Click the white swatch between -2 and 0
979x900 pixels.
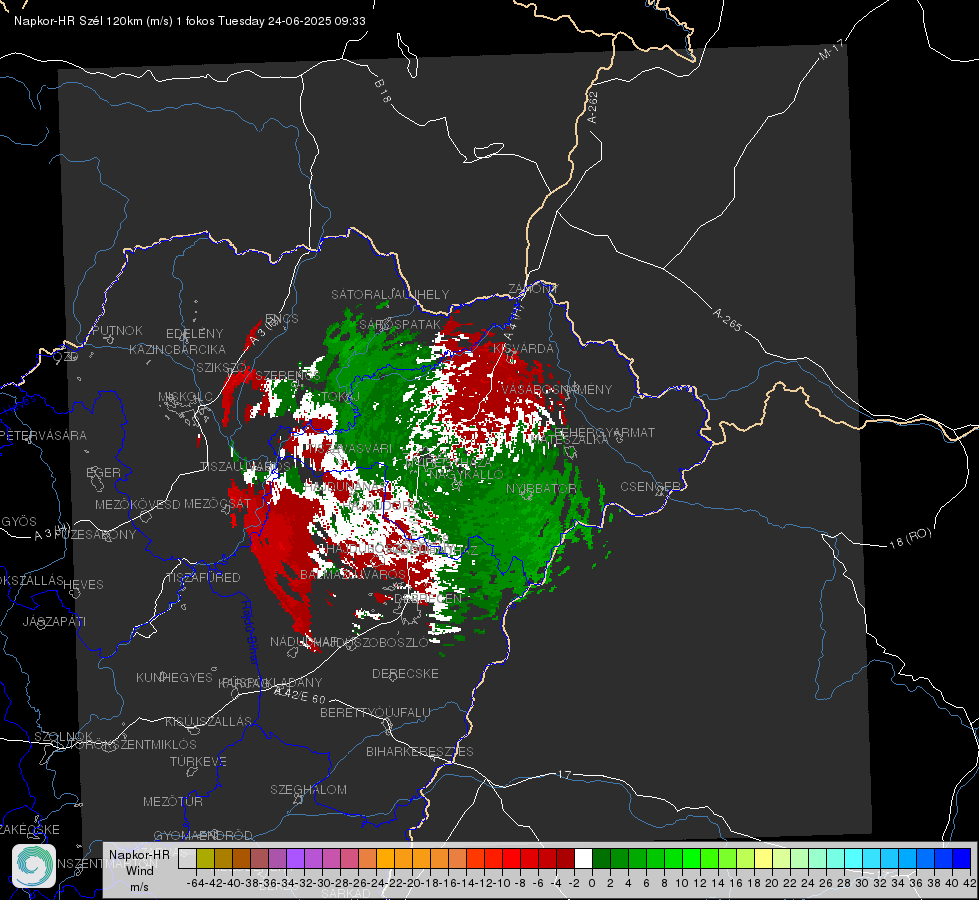click(583, 859)
